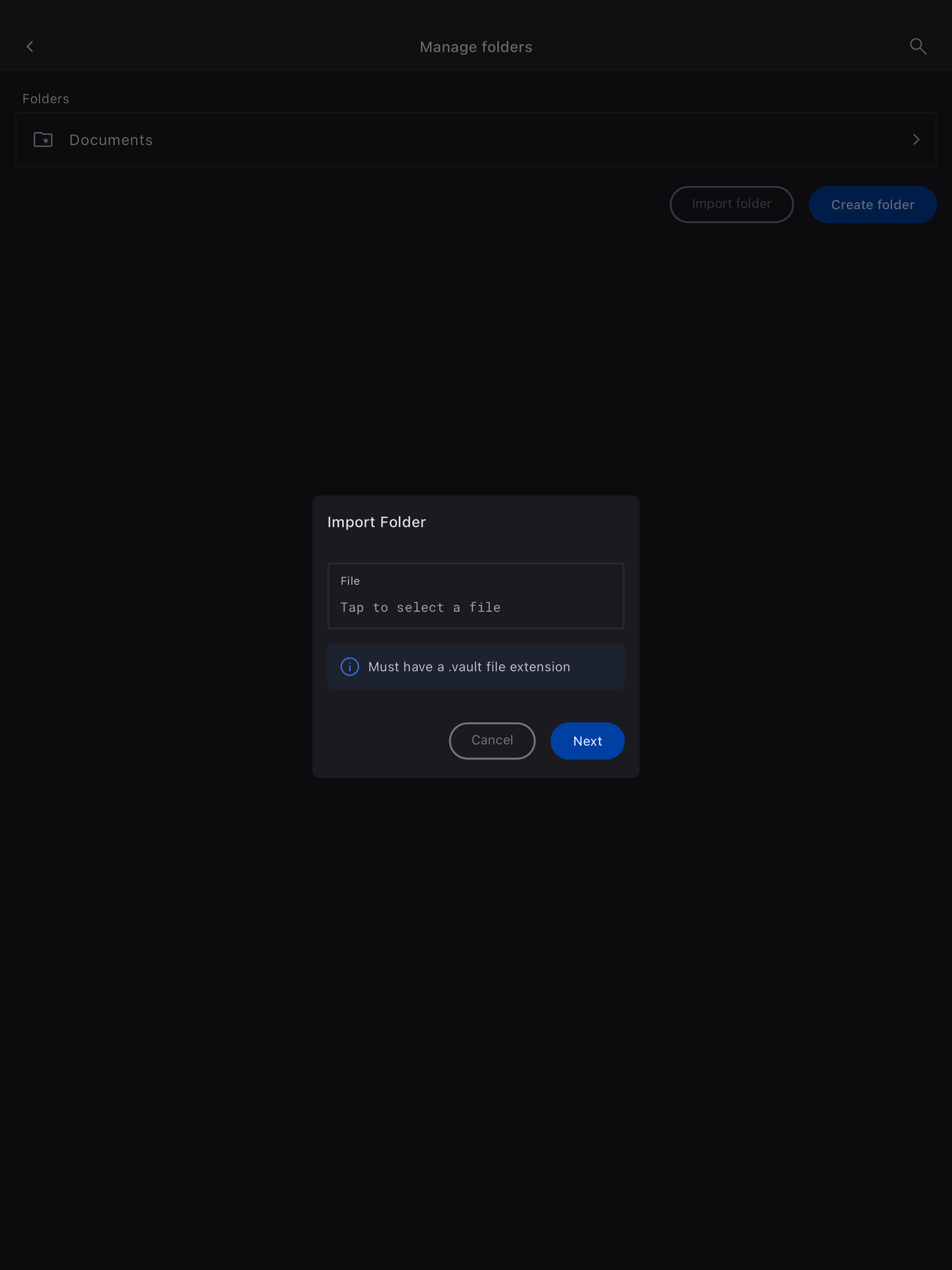This screenshot has height=1270, width=952.
Task: Click the 'Tap to select a file' placeholder
Action: click(x=420, y=607)
